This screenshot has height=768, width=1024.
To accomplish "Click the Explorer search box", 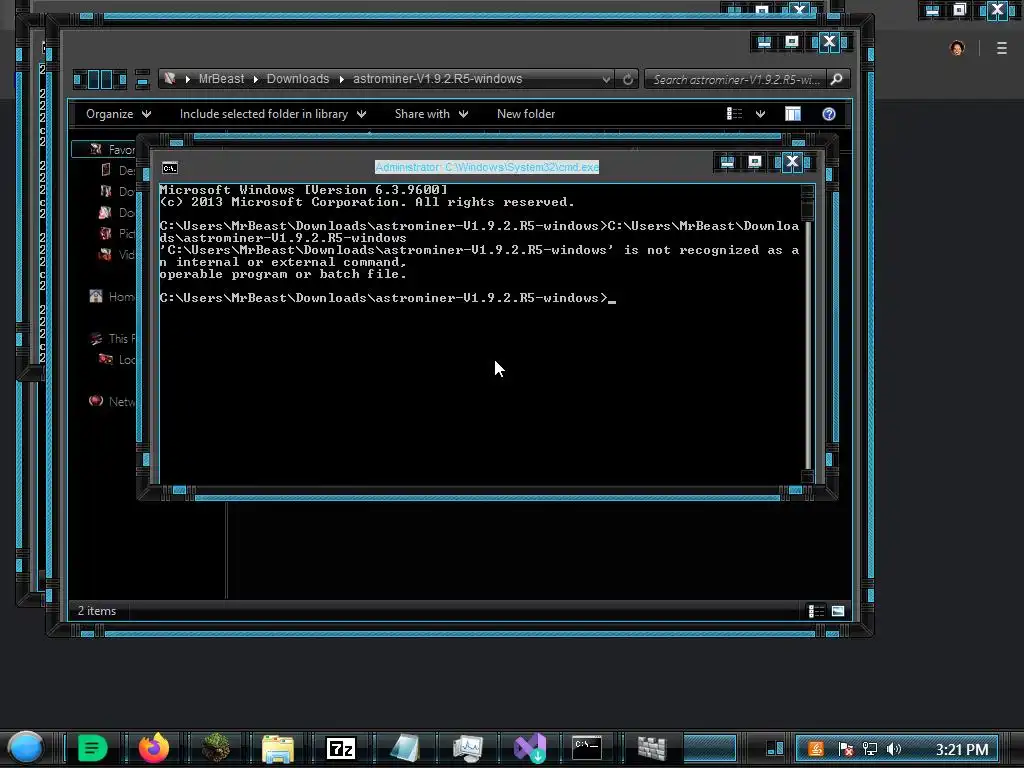I will pos(736,79).
